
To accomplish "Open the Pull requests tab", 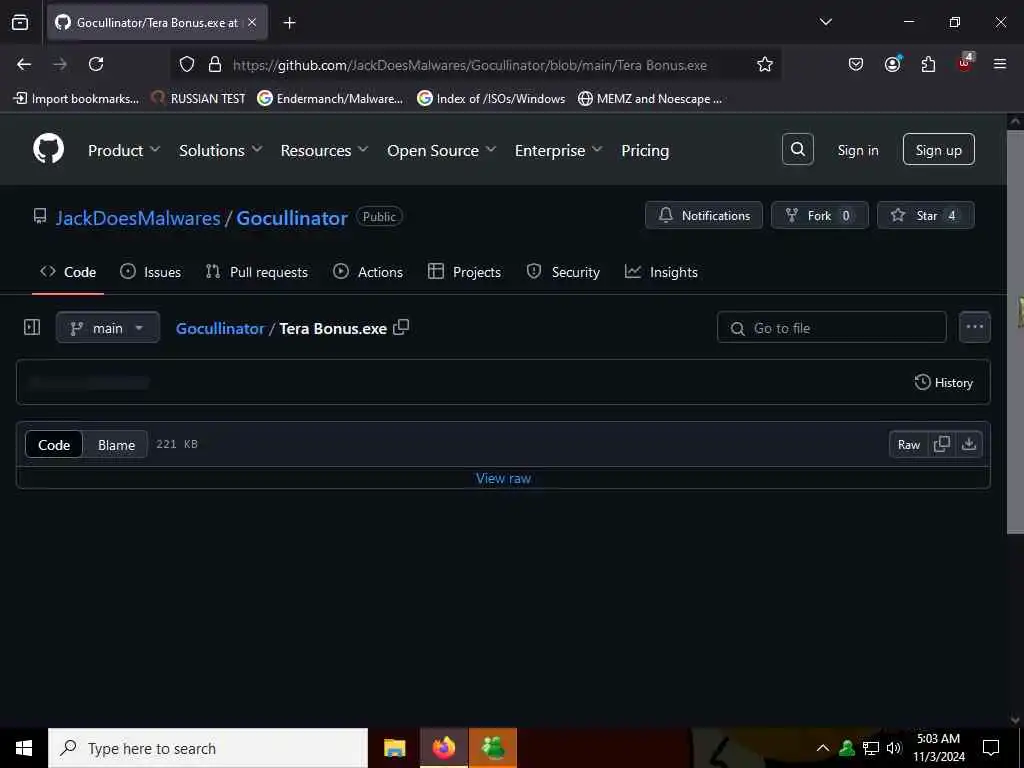I will pyautogui.click(x=257, y=272).
